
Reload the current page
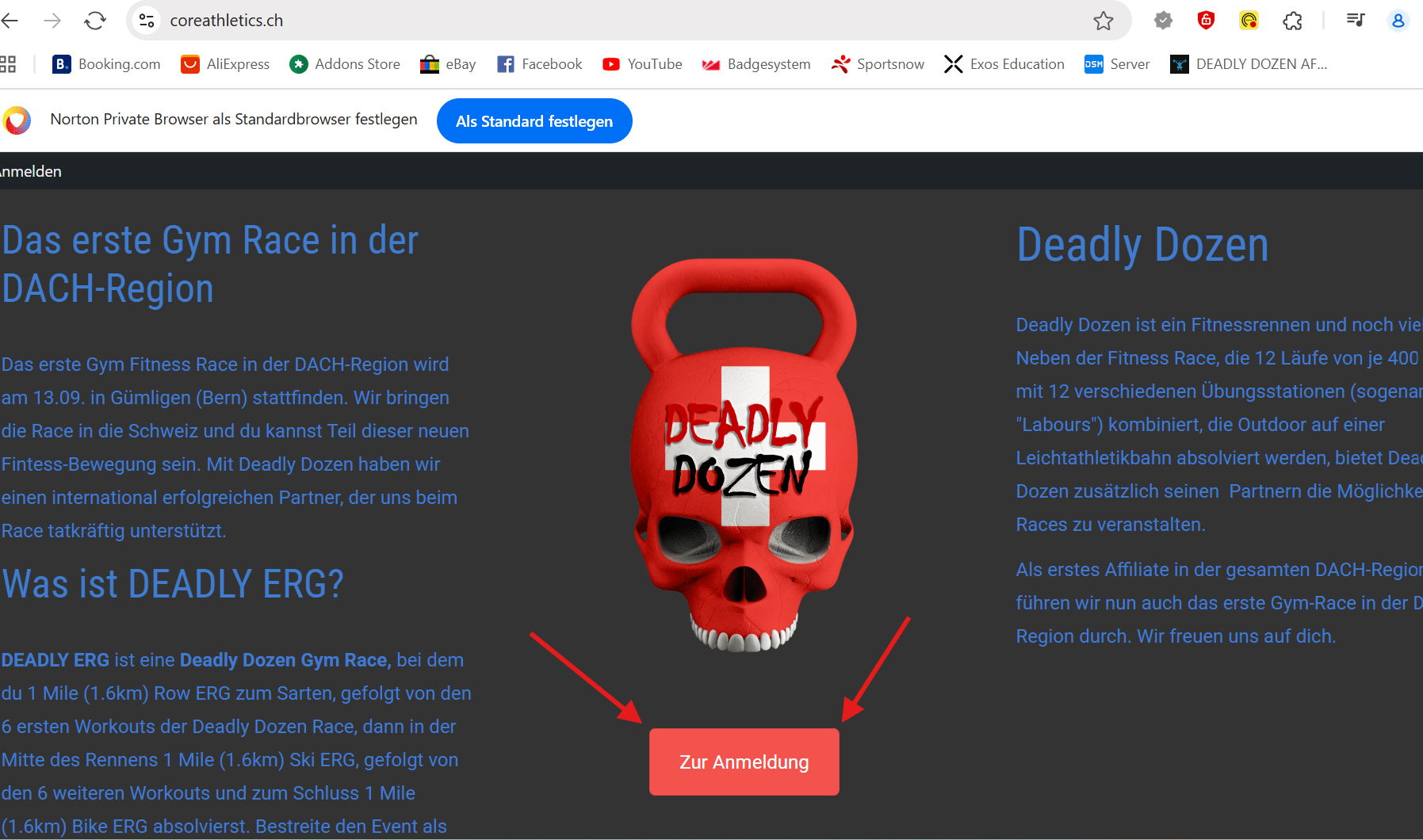[95, 21]
